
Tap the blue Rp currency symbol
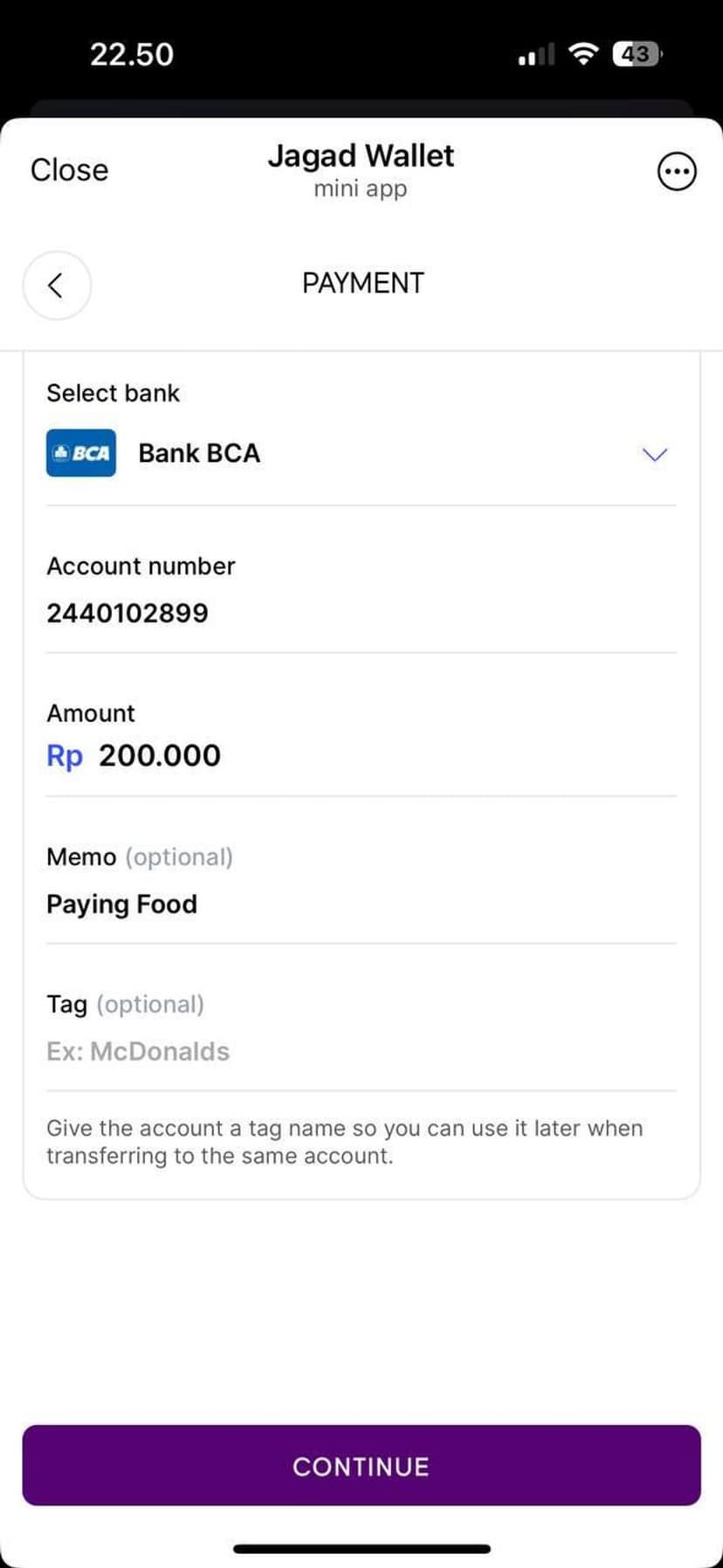coord(65,756)
